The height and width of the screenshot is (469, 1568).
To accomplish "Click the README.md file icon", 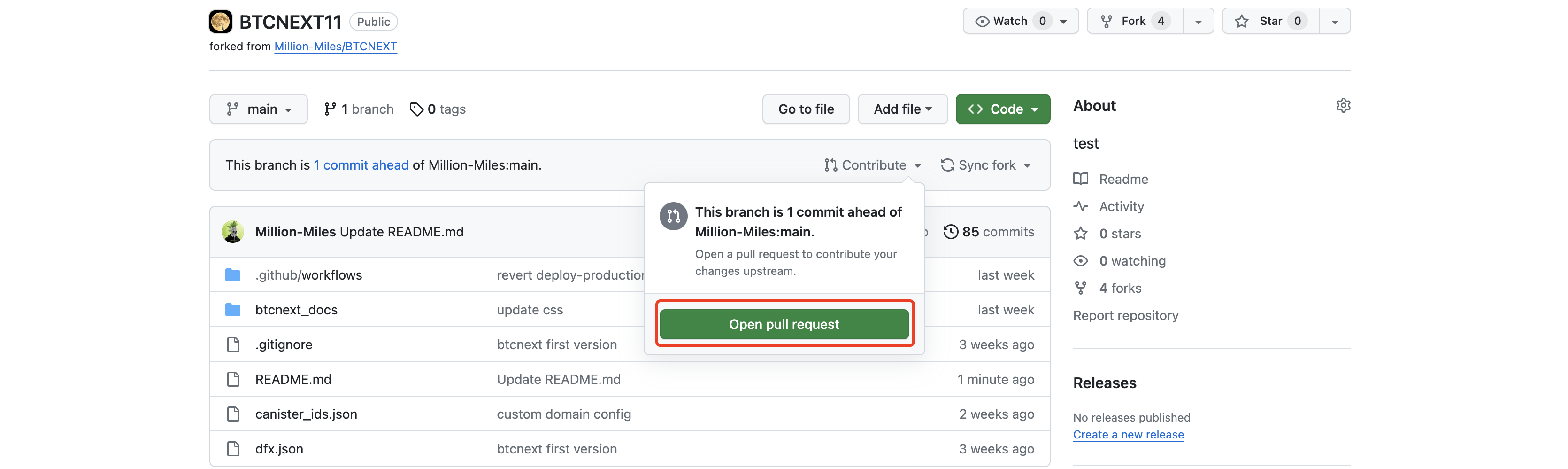I will [233, 379].
